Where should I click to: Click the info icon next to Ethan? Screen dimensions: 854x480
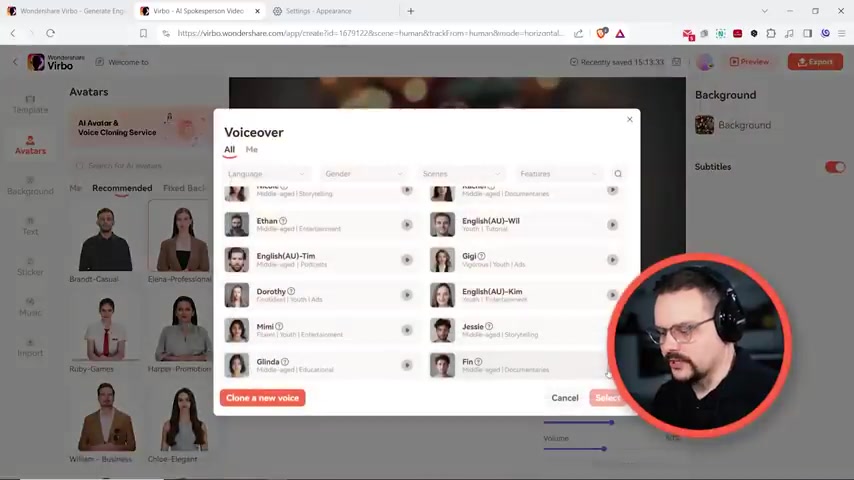coord(283,221)
